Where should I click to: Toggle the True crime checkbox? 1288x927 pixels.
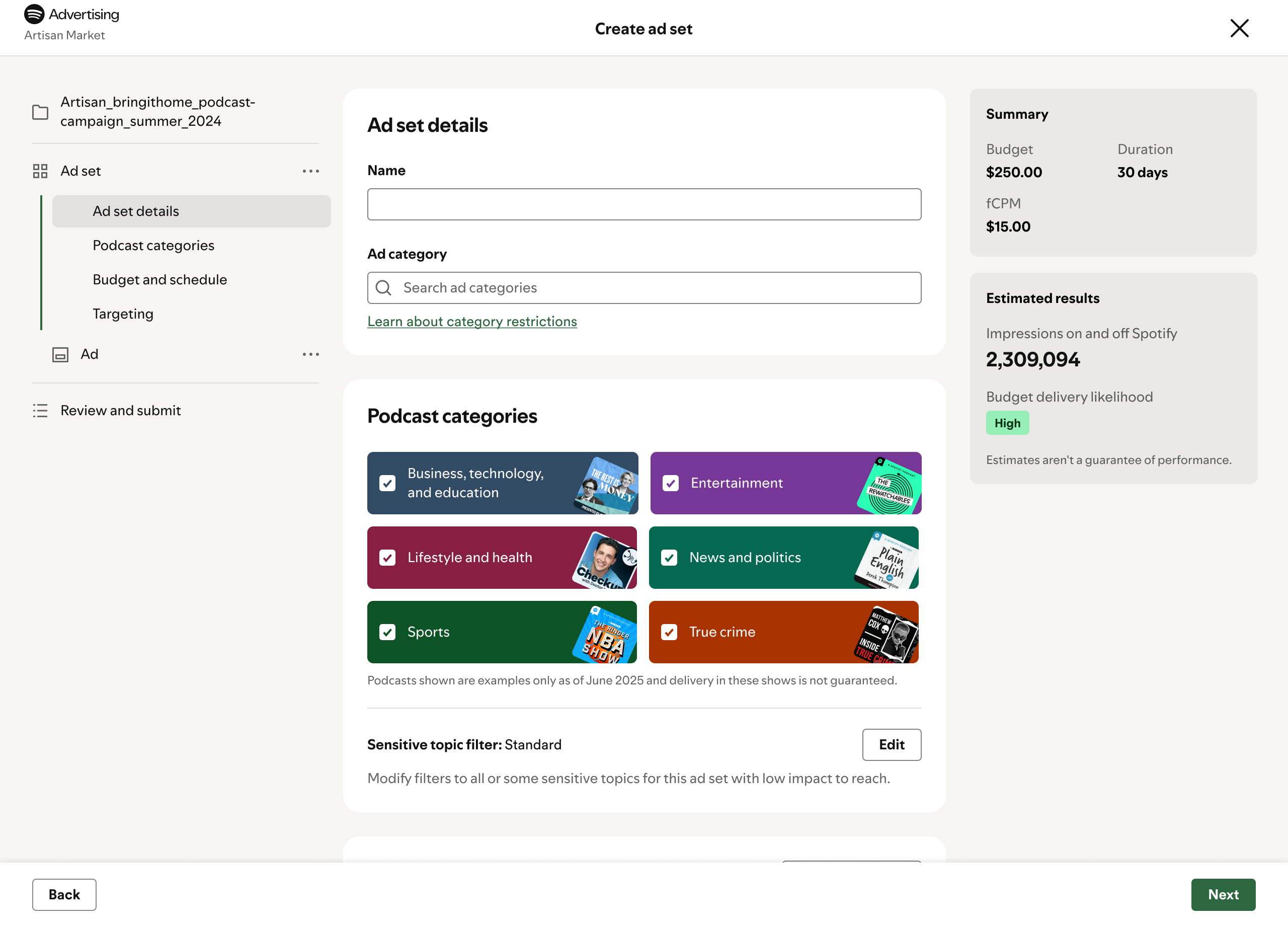(670, 632)
